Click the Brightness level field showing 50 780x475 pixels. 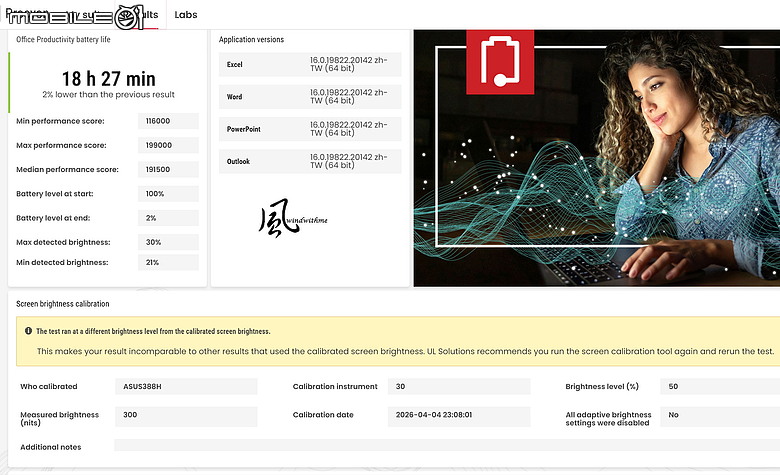point(720,386)
